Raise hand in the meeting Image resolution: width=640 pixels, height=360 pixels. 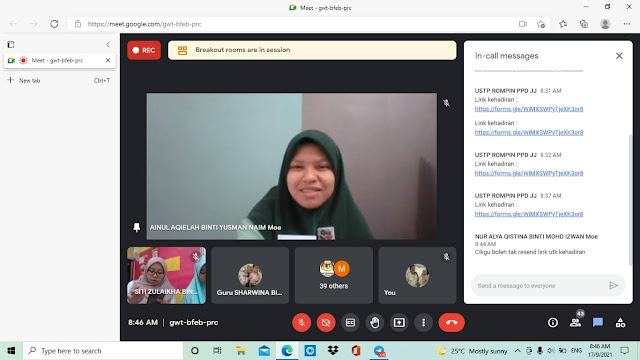point(375,322)
